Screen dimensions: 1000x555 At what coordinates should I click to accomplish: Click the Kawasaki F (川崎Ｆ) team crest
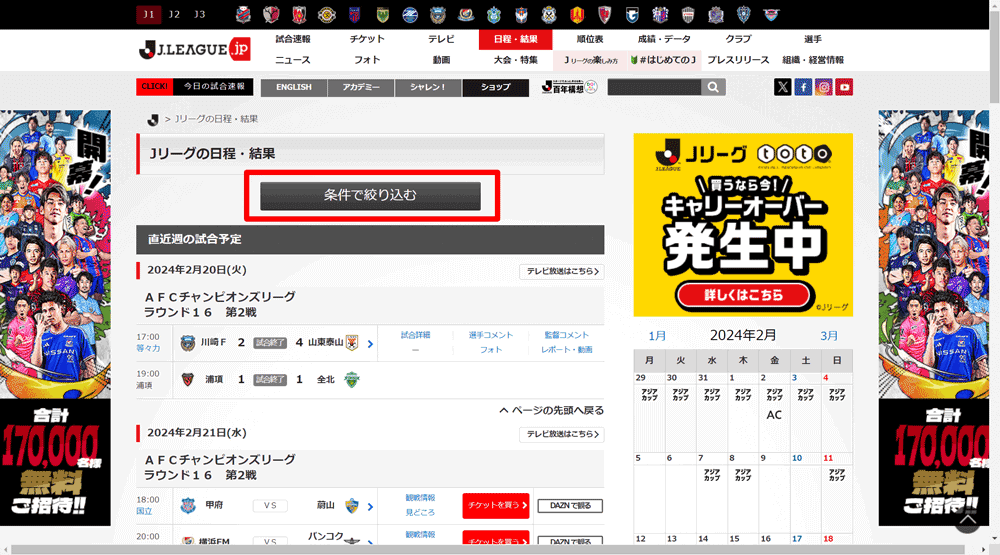pos(187,343)
